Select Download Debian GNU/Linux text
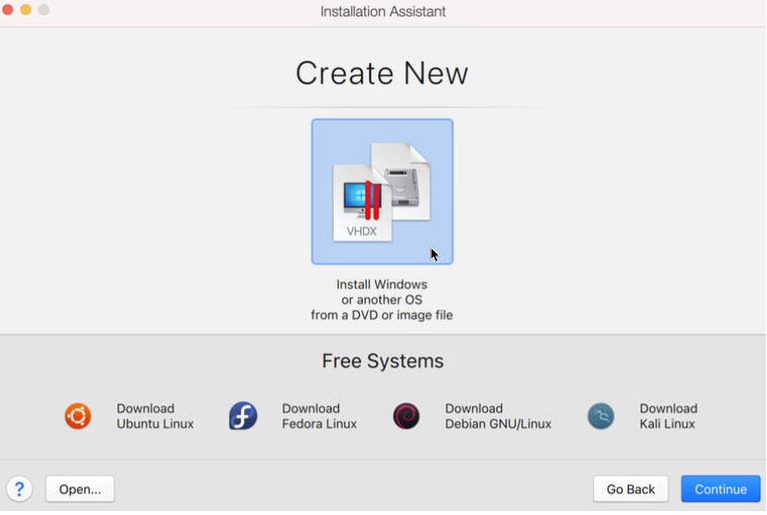This screenshot has height=515, width=767. [x=497, y=416]
